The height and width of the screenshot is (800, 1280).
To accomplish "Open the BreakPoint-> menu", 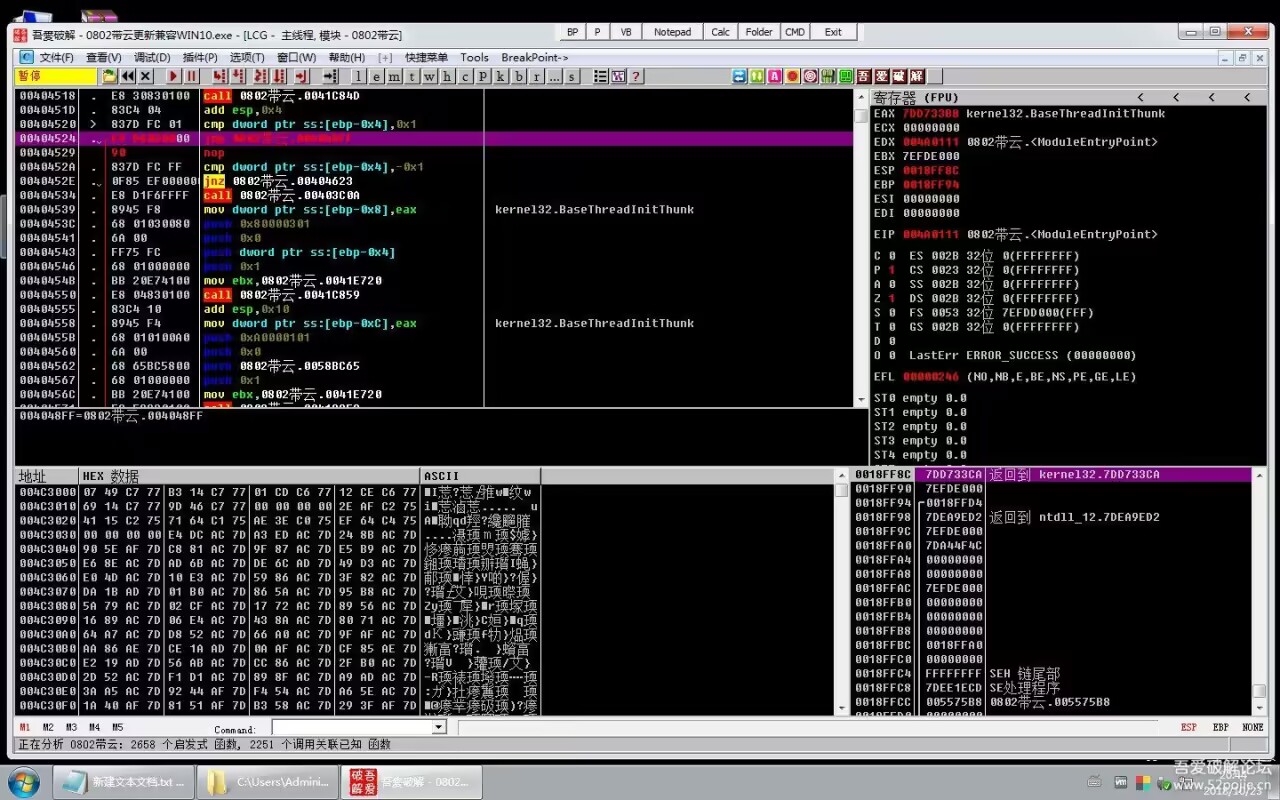I will click(x=534, y=57).
